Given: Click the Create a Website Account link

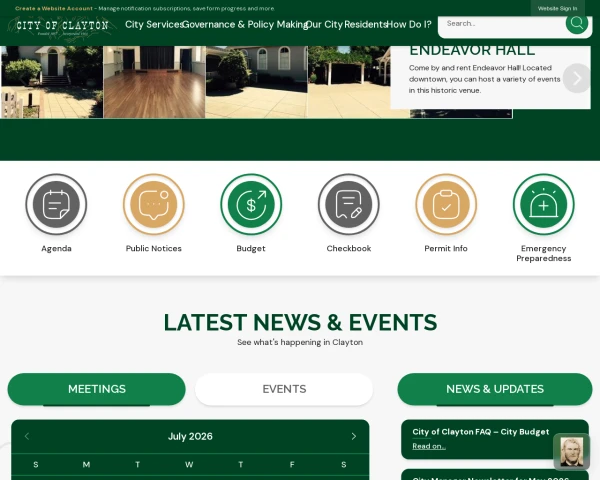Looking at the screenshot, I should coord(54,8).
